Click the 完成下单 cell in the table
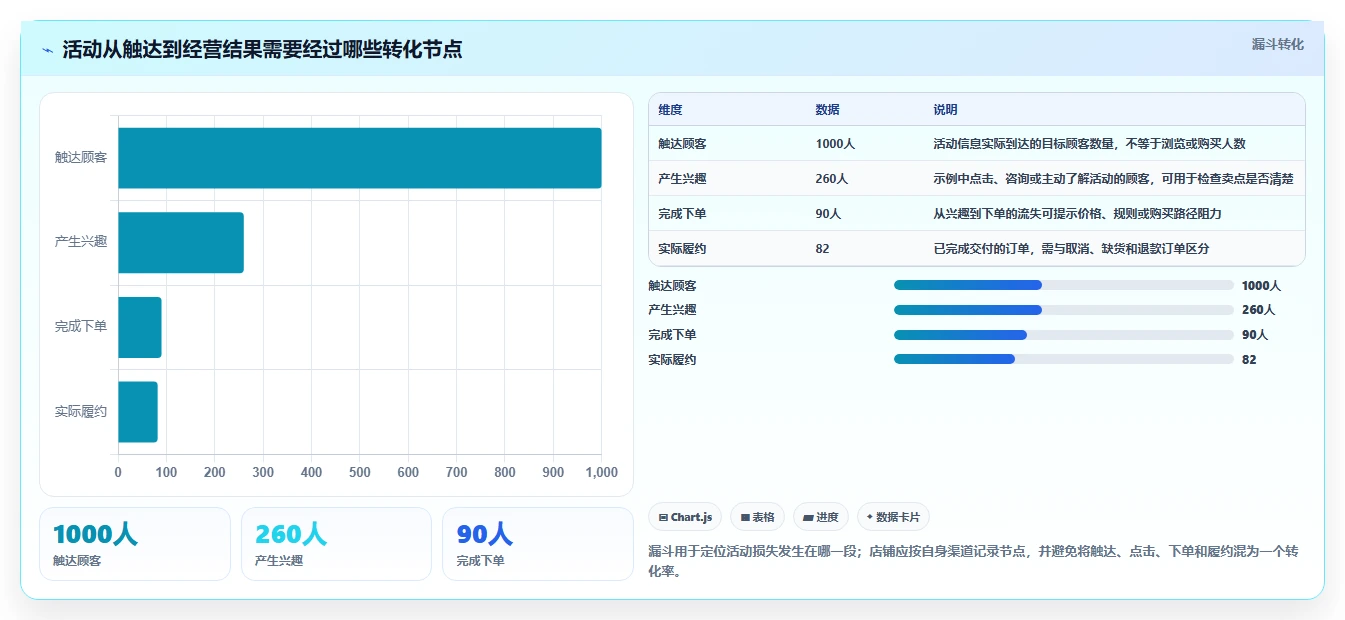 pos(682,214)
